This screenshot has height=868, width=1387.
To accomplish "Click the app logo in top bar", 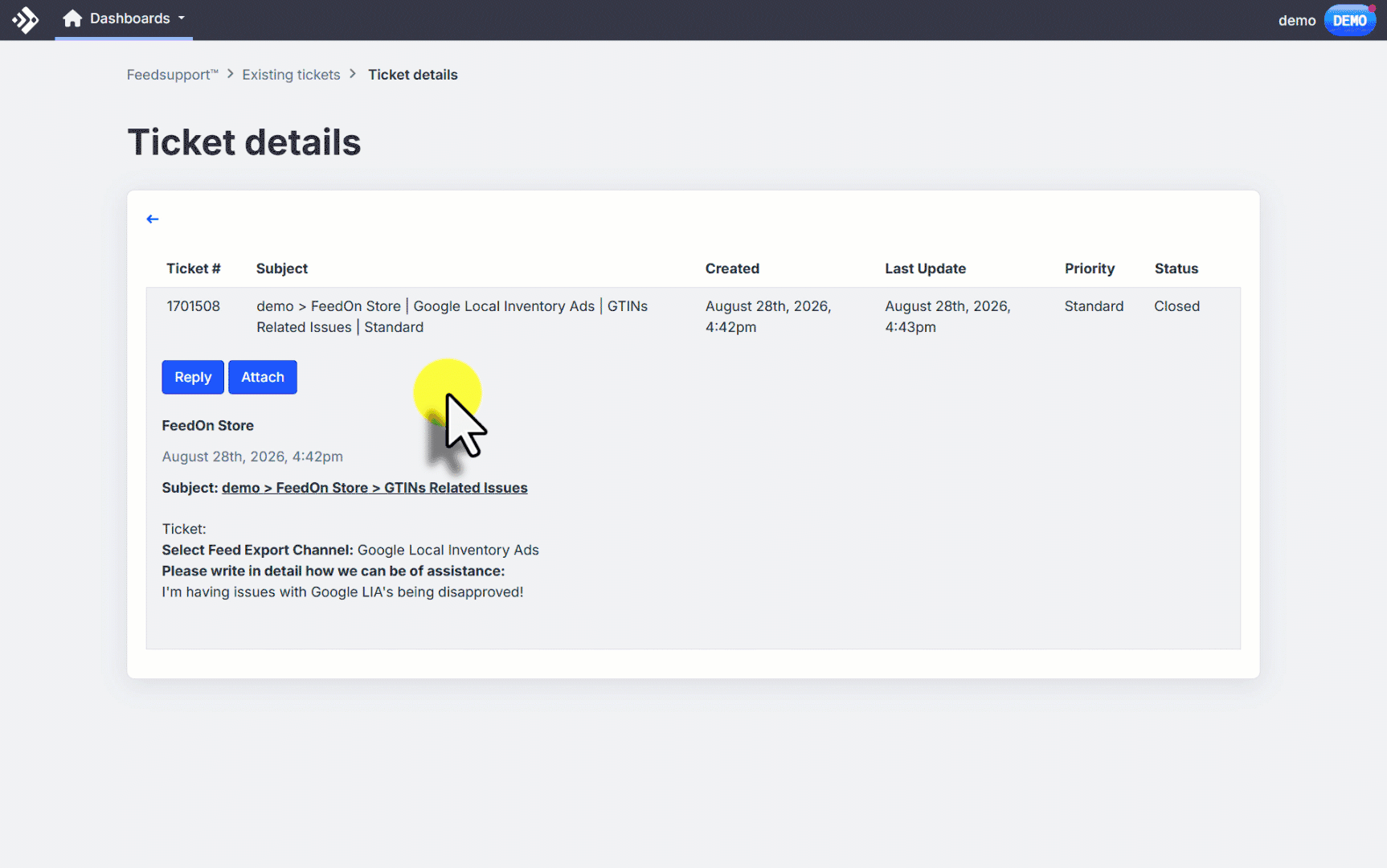I will [26, 19].
